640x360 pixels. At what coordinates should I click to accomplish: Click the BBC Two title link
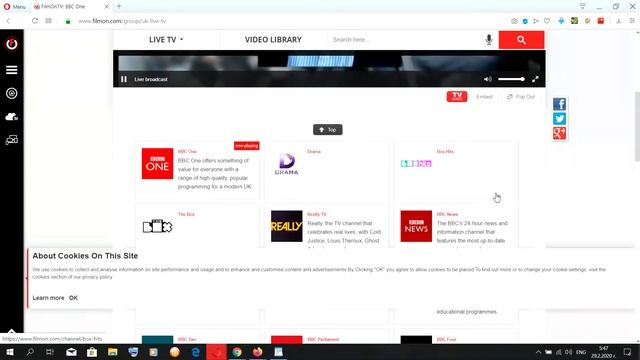click(187, 339)
